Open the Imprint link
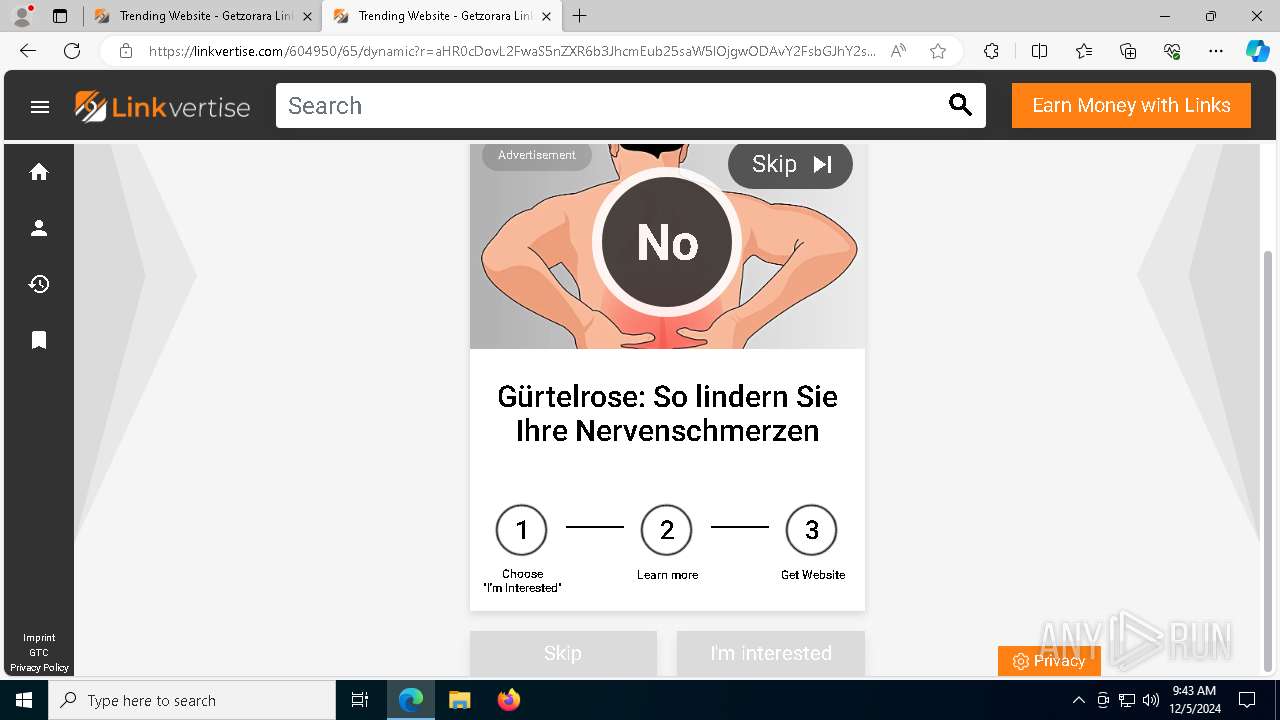 click(x=39, y=638)
